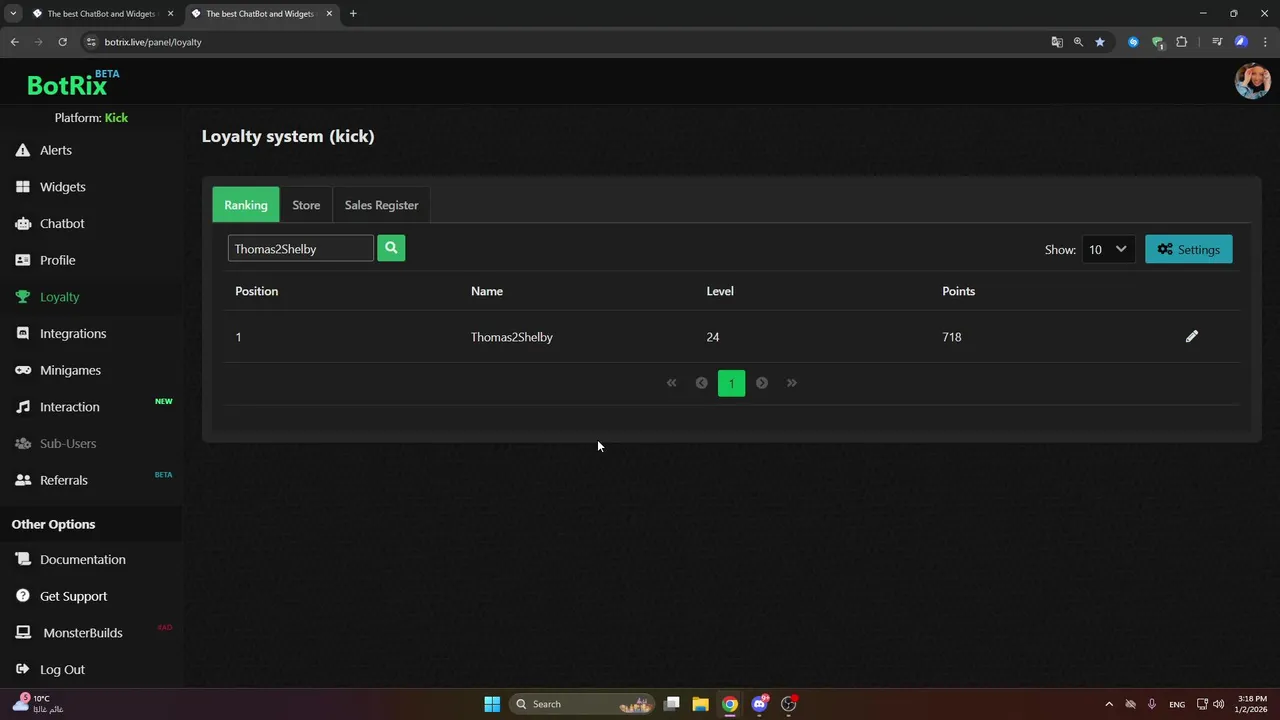Show hidden system tray icons

tap(1108, 704)
